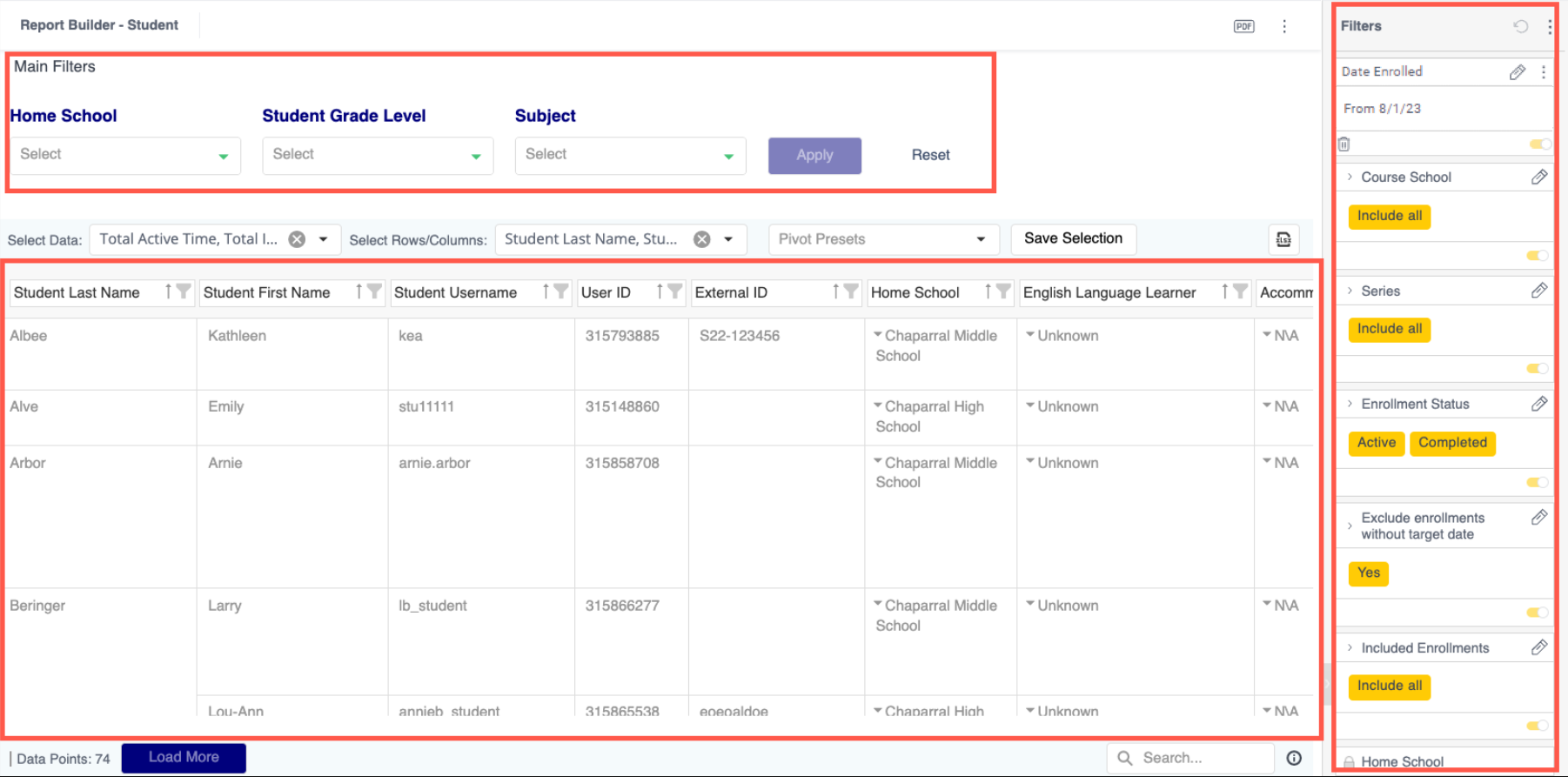The height and width of the screenshot is (777, 1568).
Task: Toggle the Date Enrolled filter switch
Action: point(1539,144)
